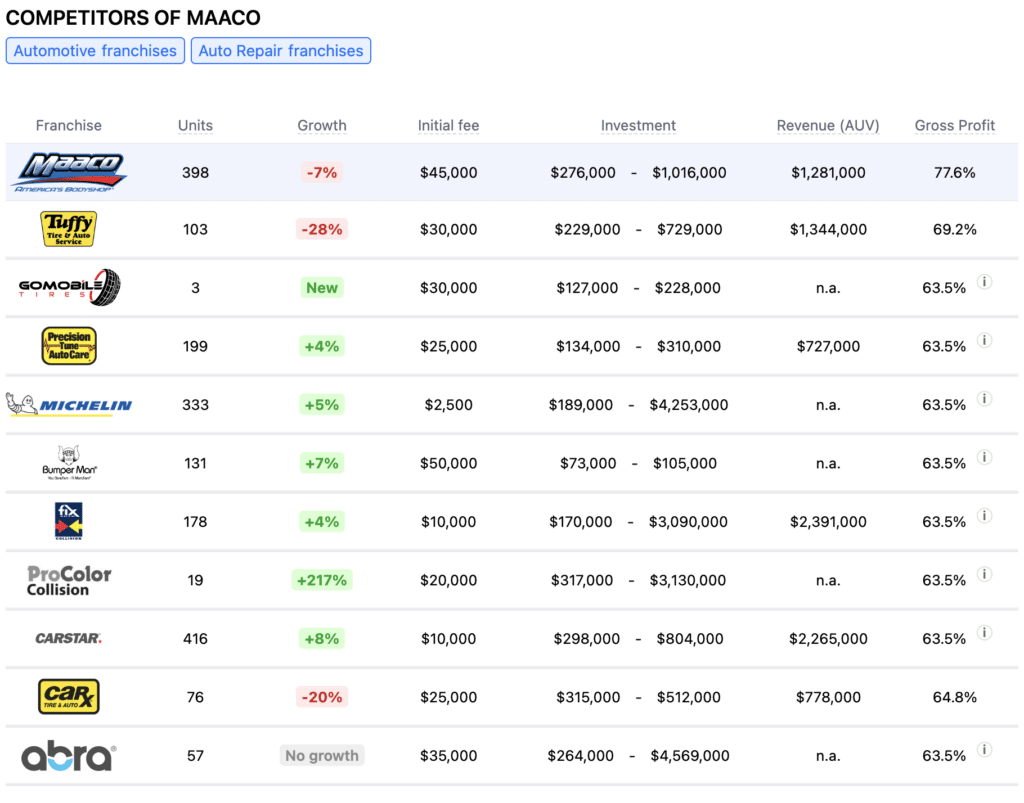The height and width of the screenshot is (803, 1024).
Task: Click info icon in Bumper Man row
Action: [x=984, y=457]
